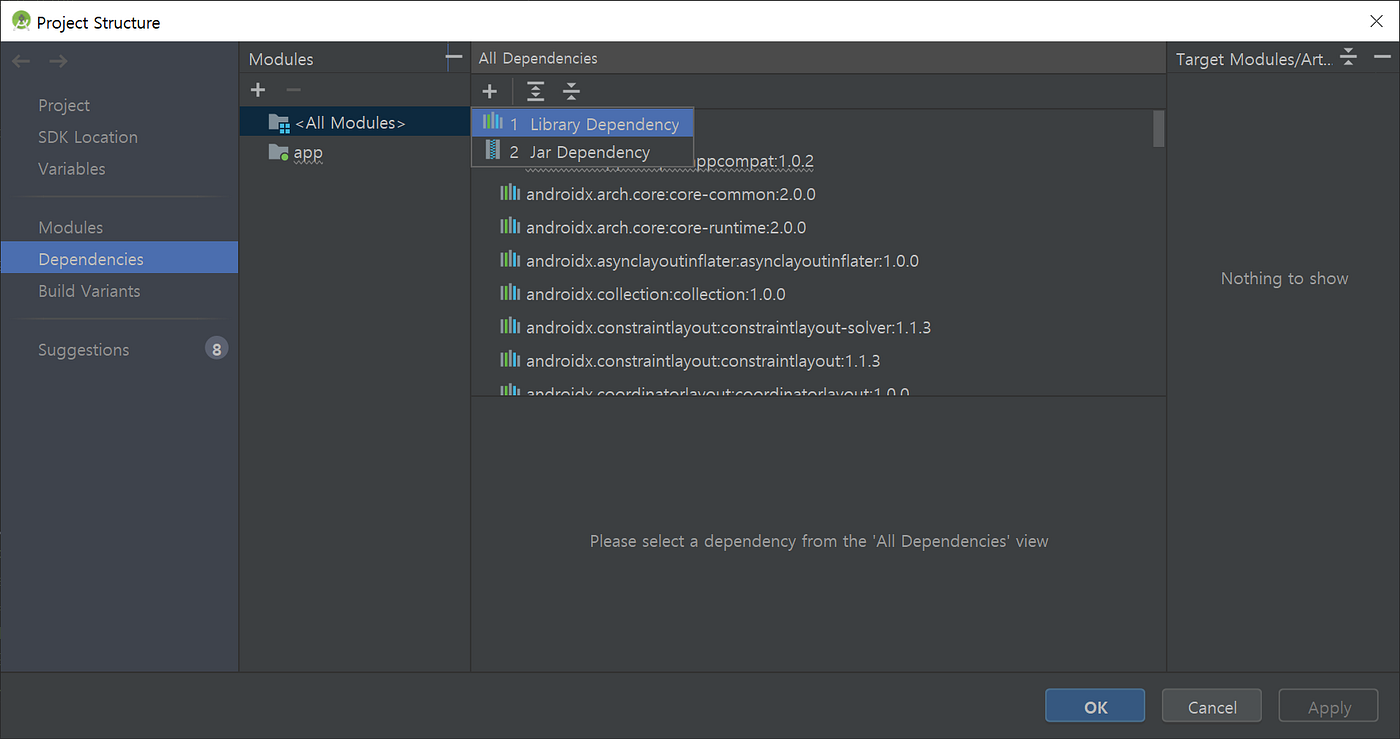Collapse all in Target Modules panel
Viewport: 1400px width, 739px height.
click(x=1348, y=57)
